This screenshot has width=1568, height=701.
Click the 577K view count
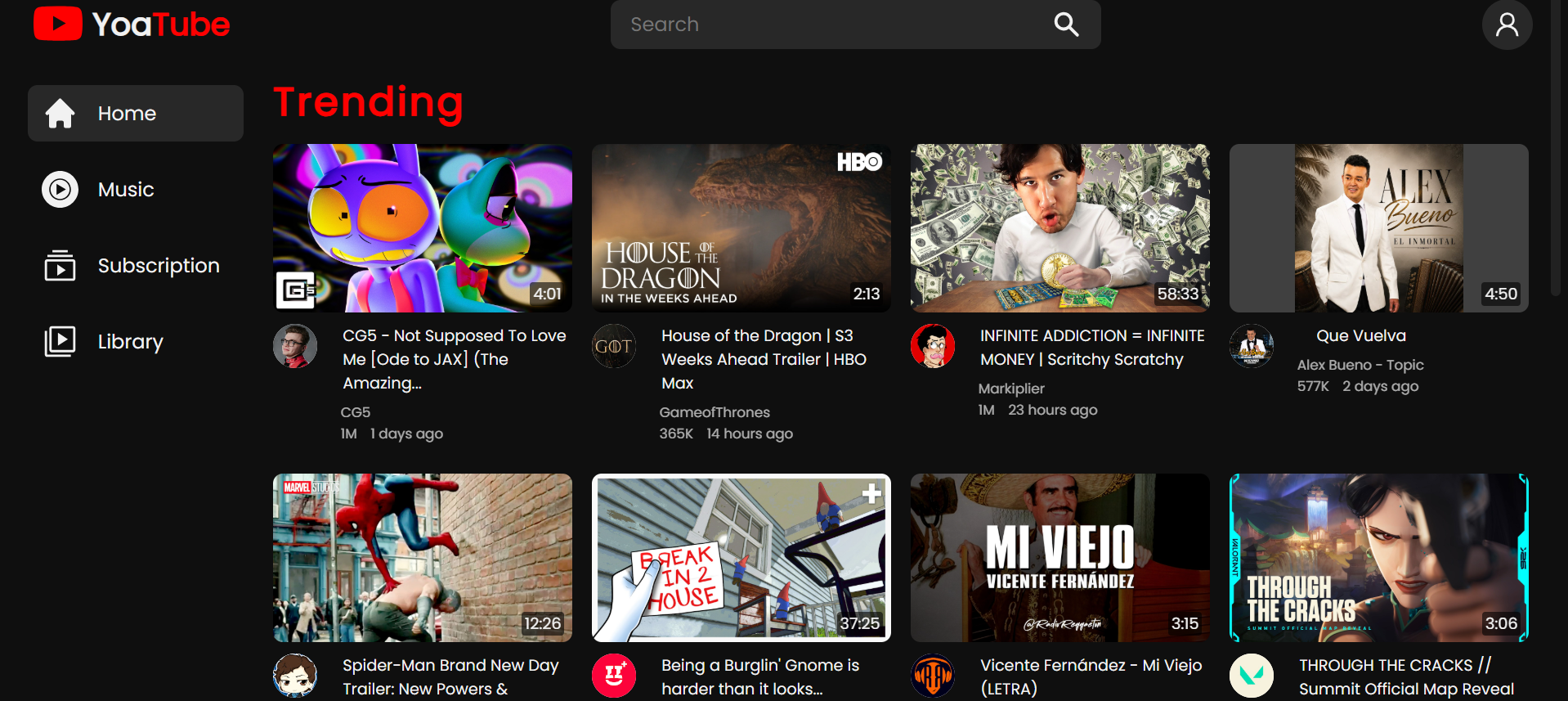pos(1313,386)
